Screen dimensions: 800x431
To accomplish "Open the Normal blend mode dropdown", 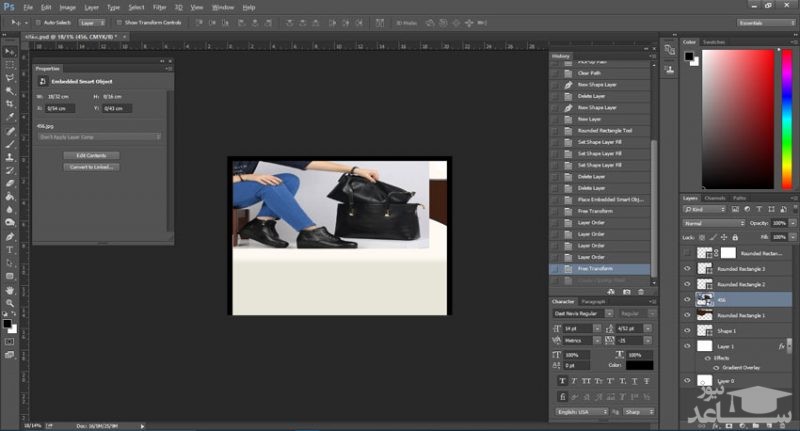I will tap(712, 222).
